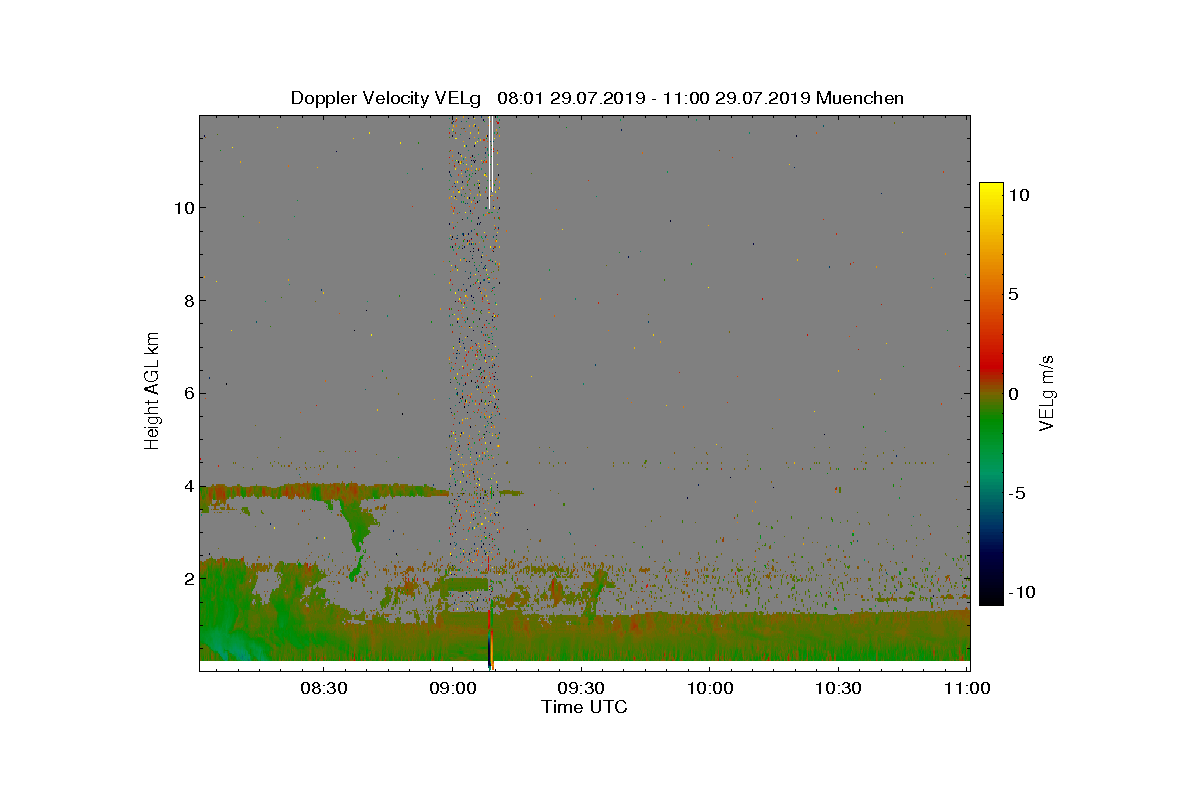Screen dimensions: 1200x800
Task: Click the height axis label '2'
Action: (x=188, y=578)
